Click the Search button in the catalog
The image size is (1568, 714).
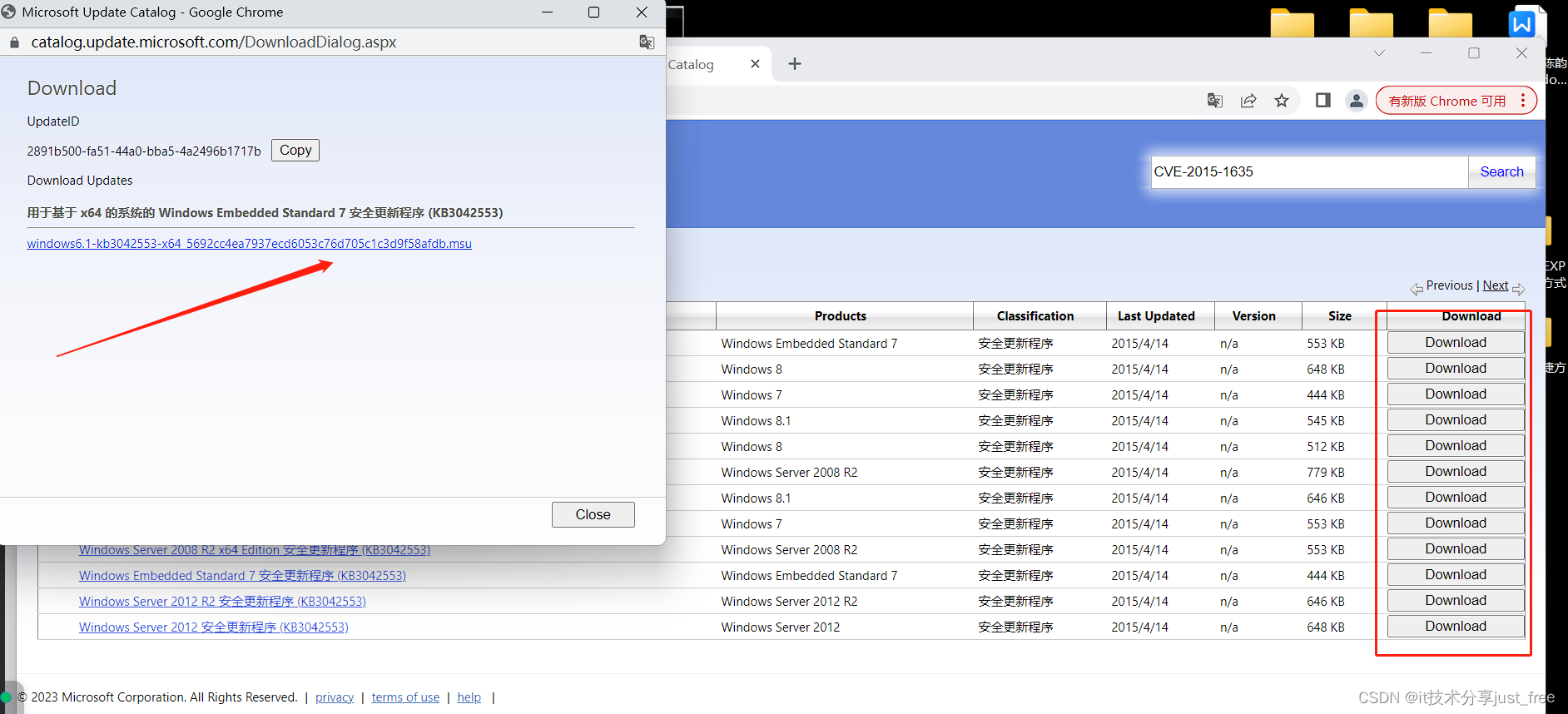click(1502, 171)
